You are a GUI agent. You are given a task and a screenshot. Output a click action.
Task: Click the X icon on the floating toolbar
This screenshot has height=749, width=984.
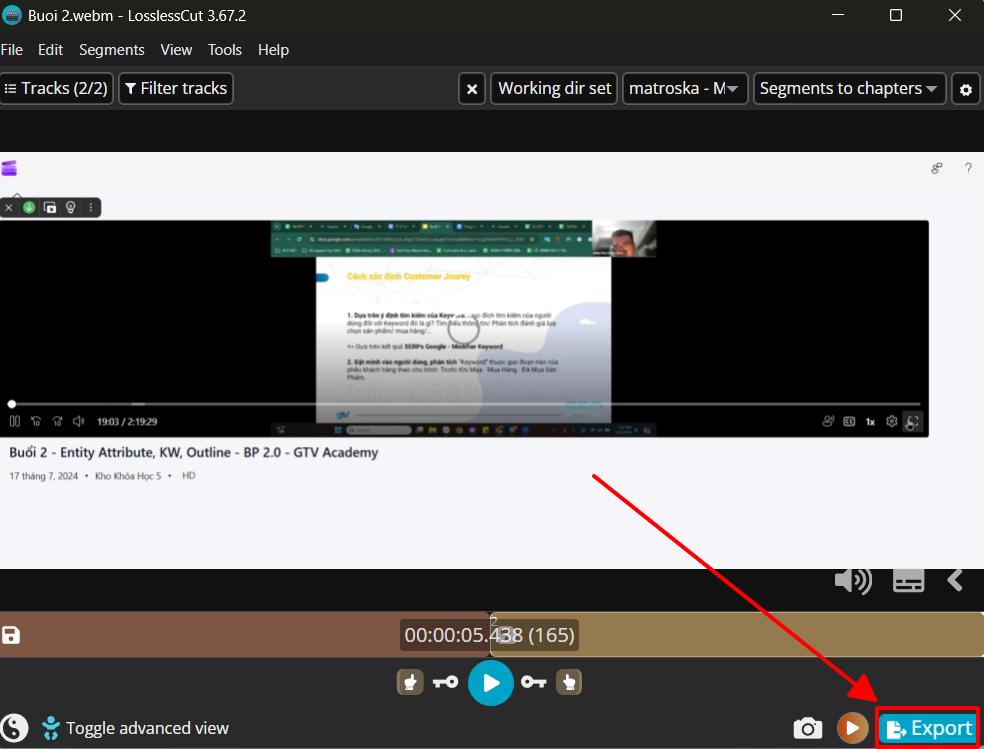[8, 207]
